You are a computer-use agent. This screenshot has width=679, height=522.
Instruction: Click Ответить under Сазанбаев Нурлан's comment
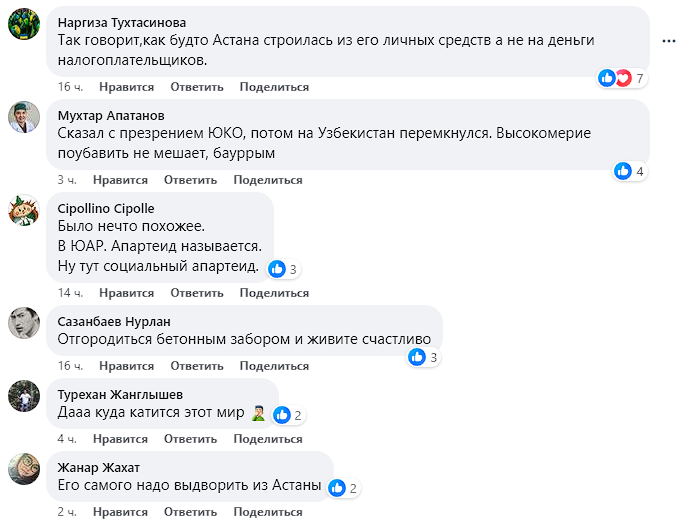click(196, 366)
